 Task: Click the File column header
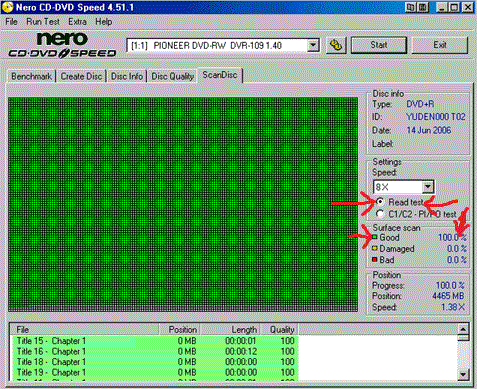(85, 329)
